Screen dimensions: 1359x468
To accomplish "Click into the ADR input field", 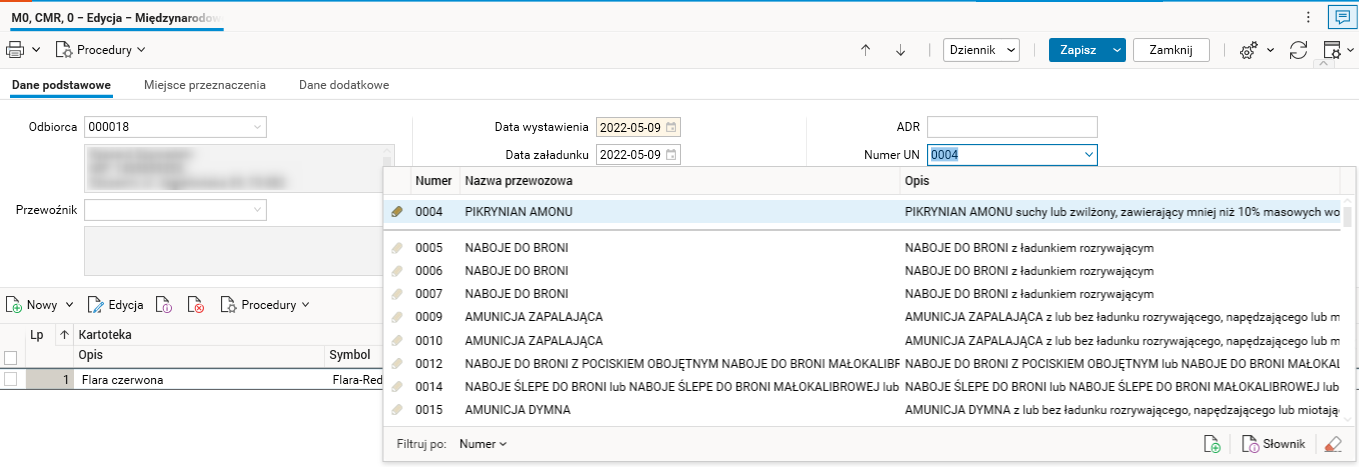I will point(1012,127).
